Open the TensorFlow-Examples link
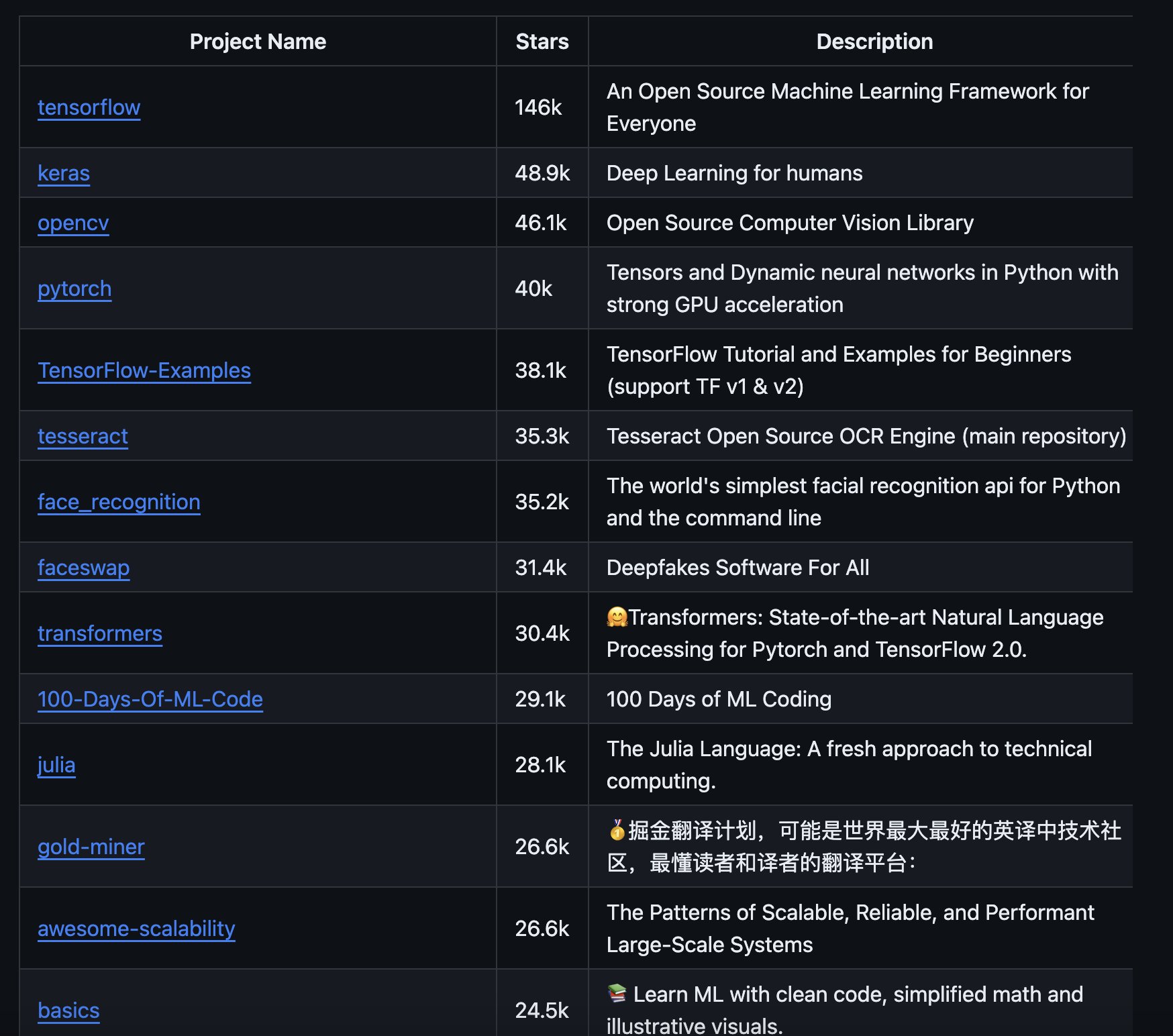The image size is (1173, 1036). (x=144, y=370)
